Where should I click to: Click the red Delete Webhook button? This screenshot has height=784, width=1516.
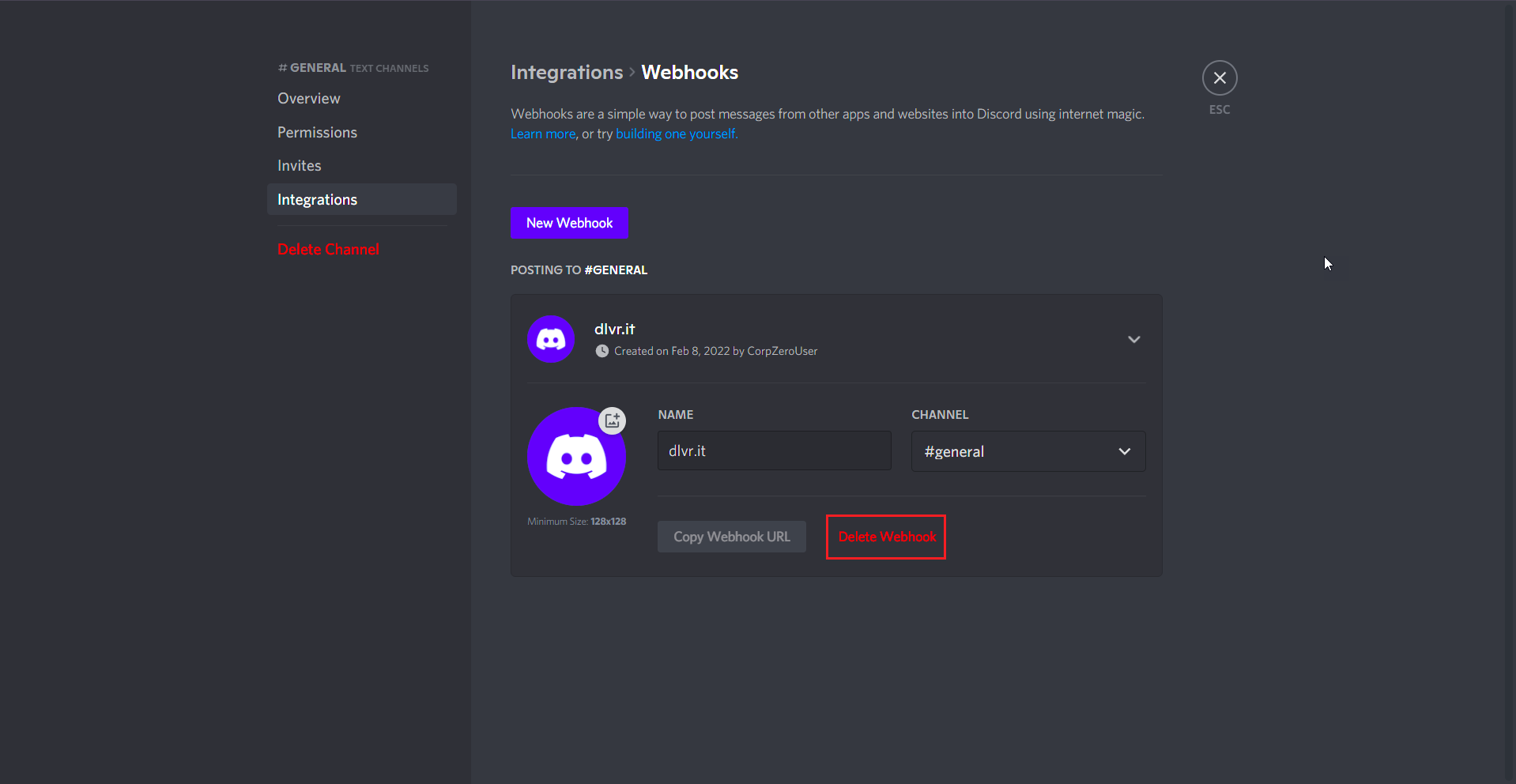point(886,537)
